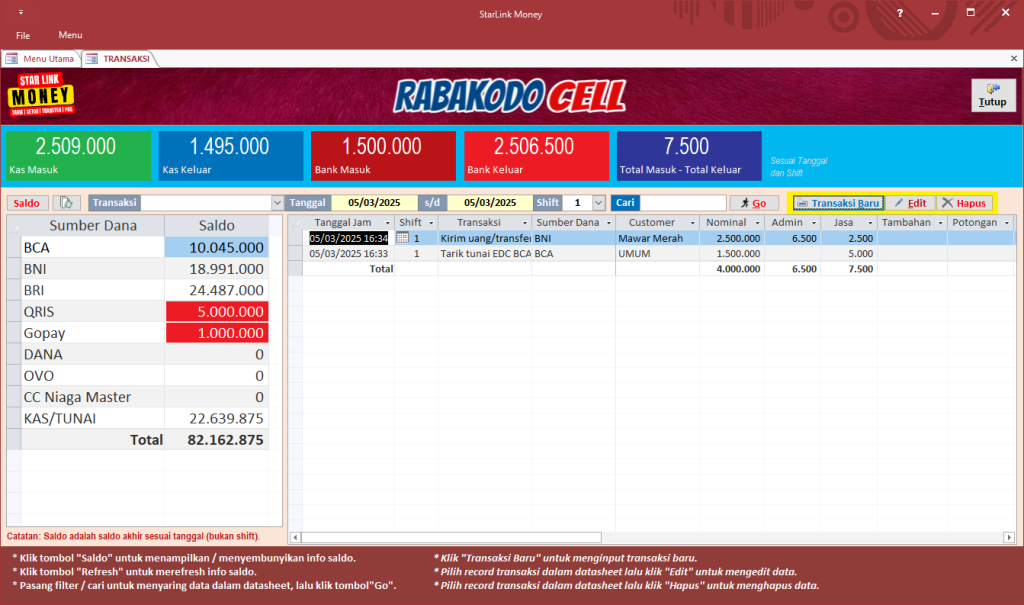Click the scroll left arrow of datasheet
This screenshot has height=605, width=1024.
click(x=295, y=537)
